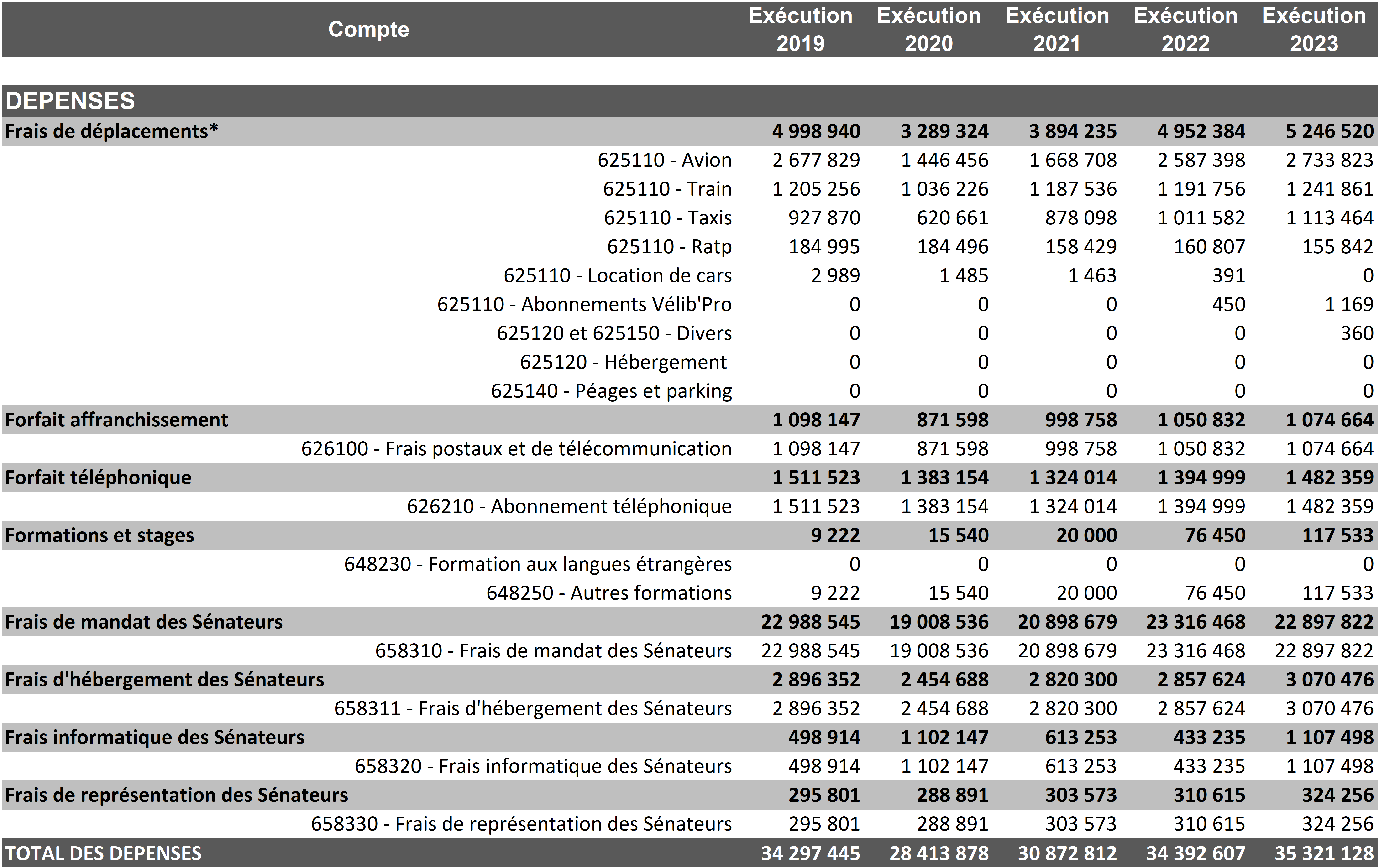The height and width of the screenshot is (868, 1379).
Task: Click the 658330 - Frais de représentation label
Action: click(521, 824)
